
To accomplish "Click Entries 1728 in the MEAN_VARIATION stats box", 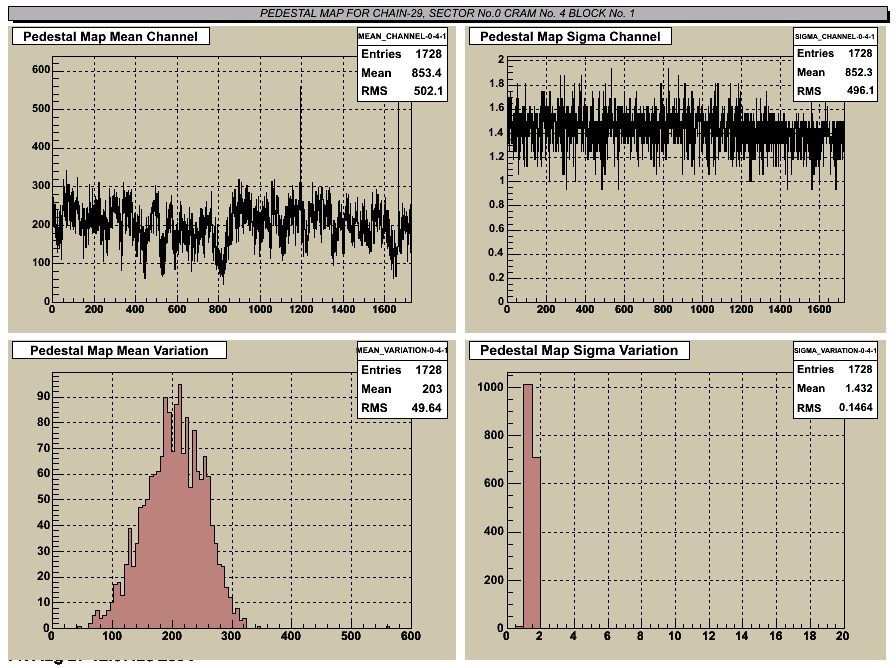I will click(401, 370).
